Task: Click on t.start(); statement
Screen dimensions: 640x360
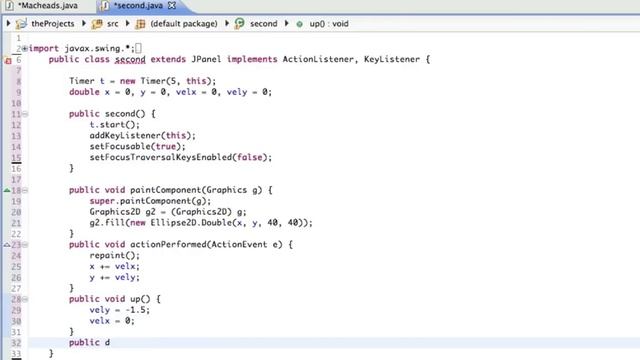Action: (x=115, y=124)
